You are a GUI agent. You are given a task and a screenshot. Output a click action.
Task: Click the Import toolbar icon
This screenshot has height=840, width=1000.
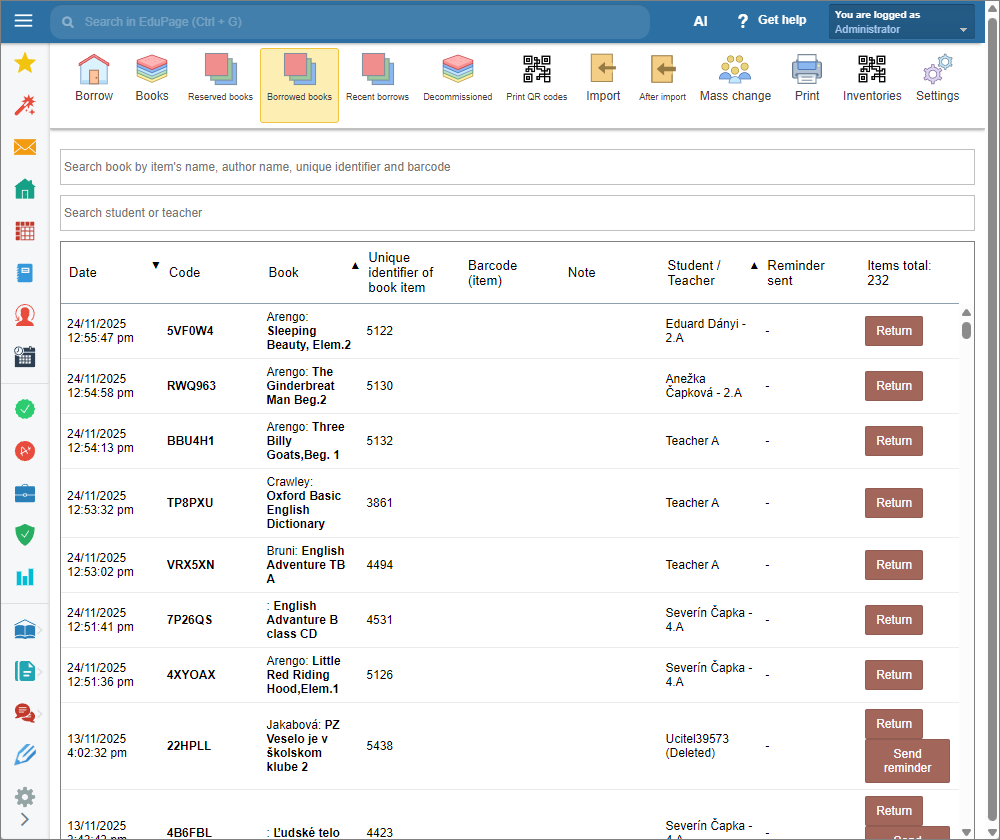pyautogui.click(x=603, y=79)
